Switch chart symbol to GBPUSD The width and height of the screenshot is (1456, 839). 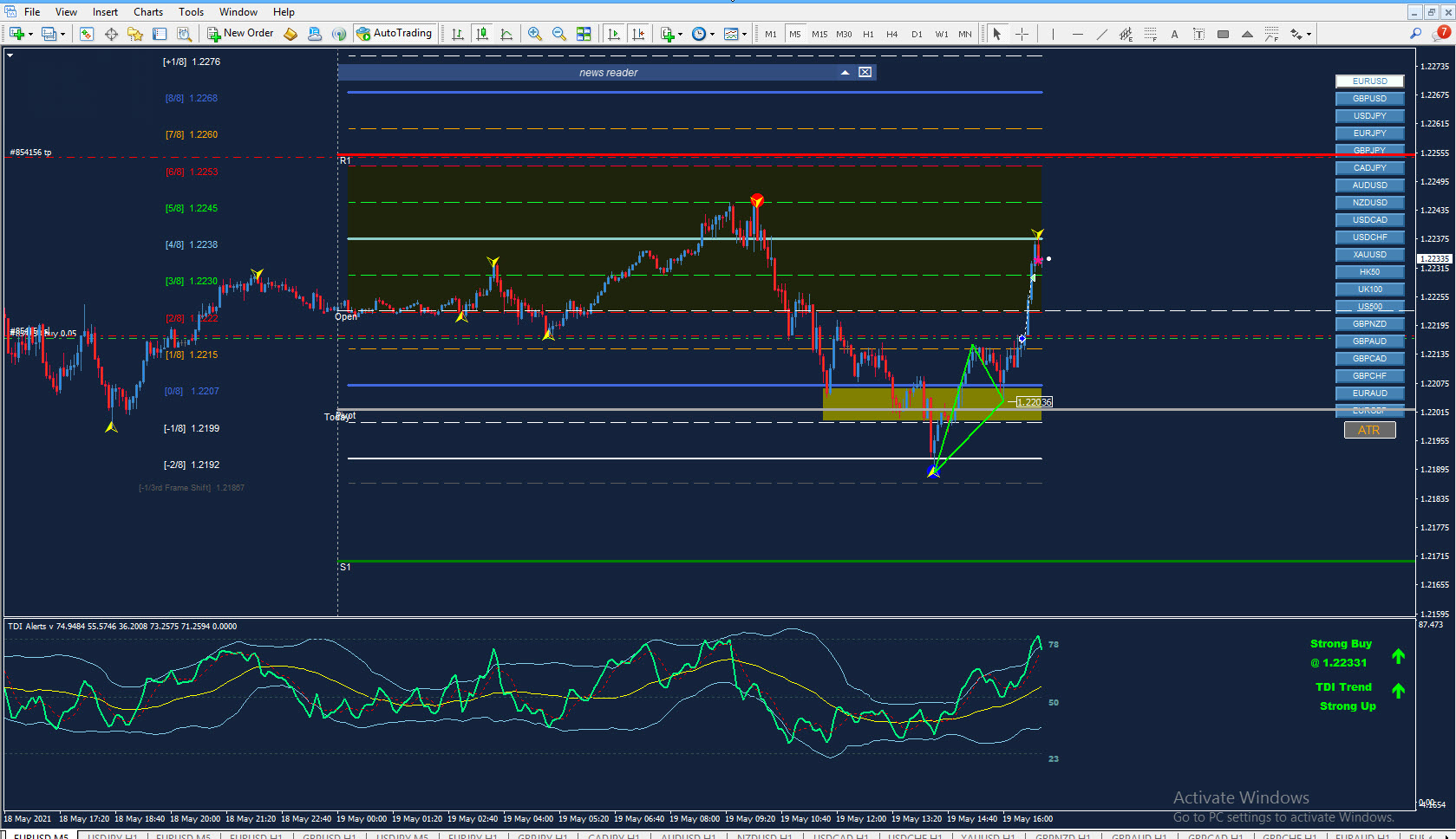coord(1369,99)
